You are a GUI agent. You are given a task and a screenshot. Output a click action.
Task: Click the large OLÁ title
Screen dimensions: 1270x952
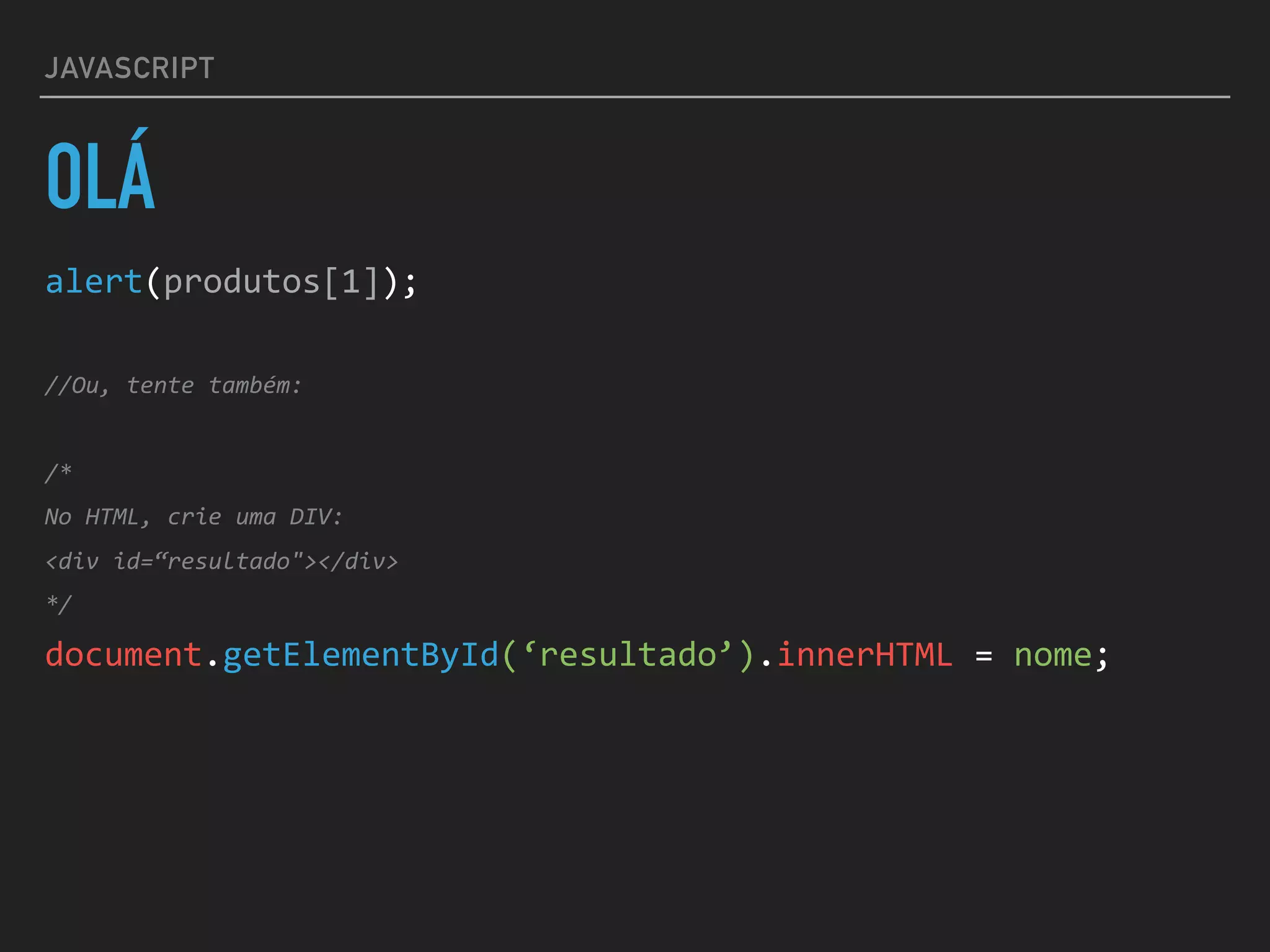tap(101, 169)
